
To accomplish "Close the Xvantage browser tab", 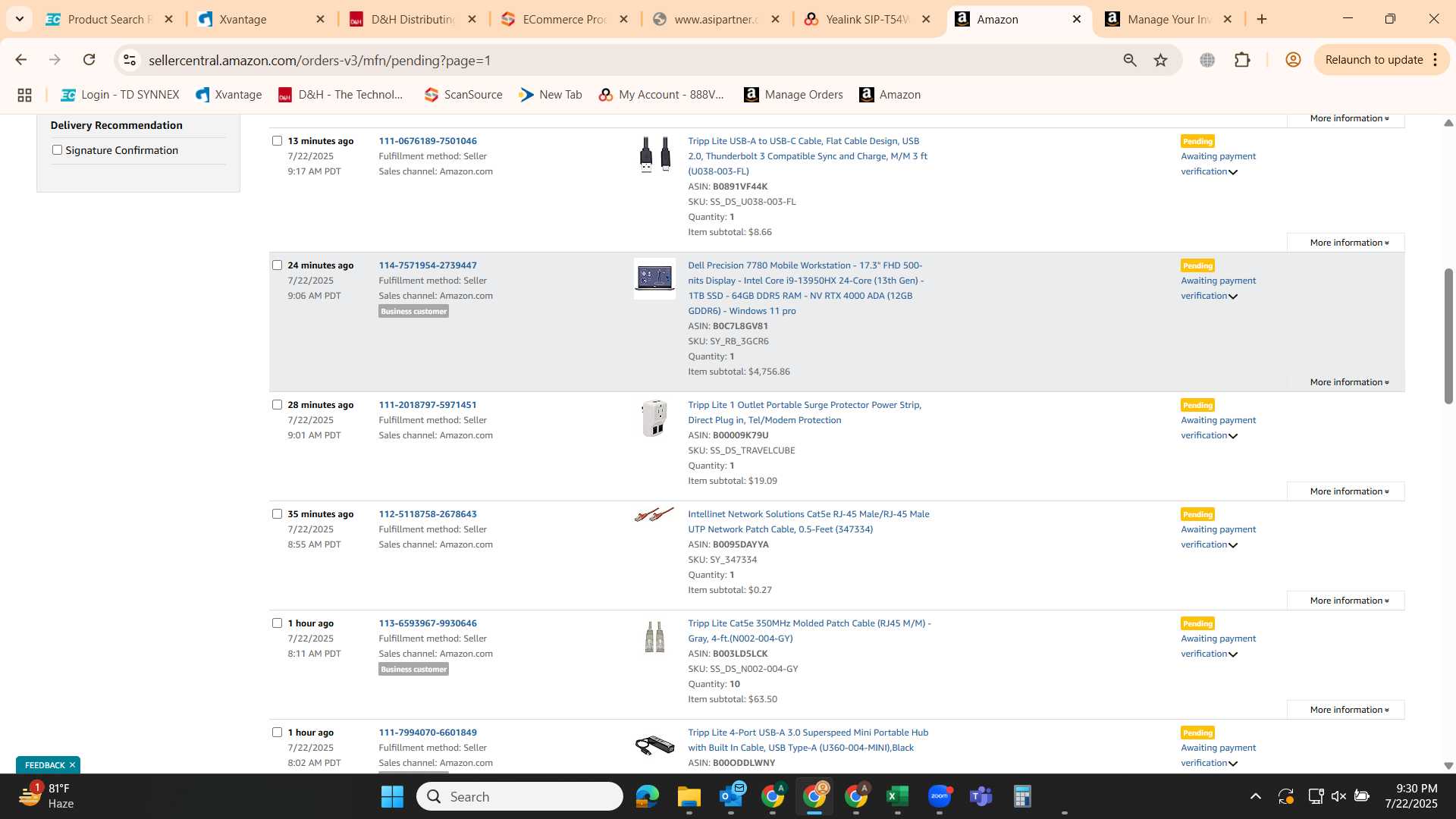I will 320,19.
